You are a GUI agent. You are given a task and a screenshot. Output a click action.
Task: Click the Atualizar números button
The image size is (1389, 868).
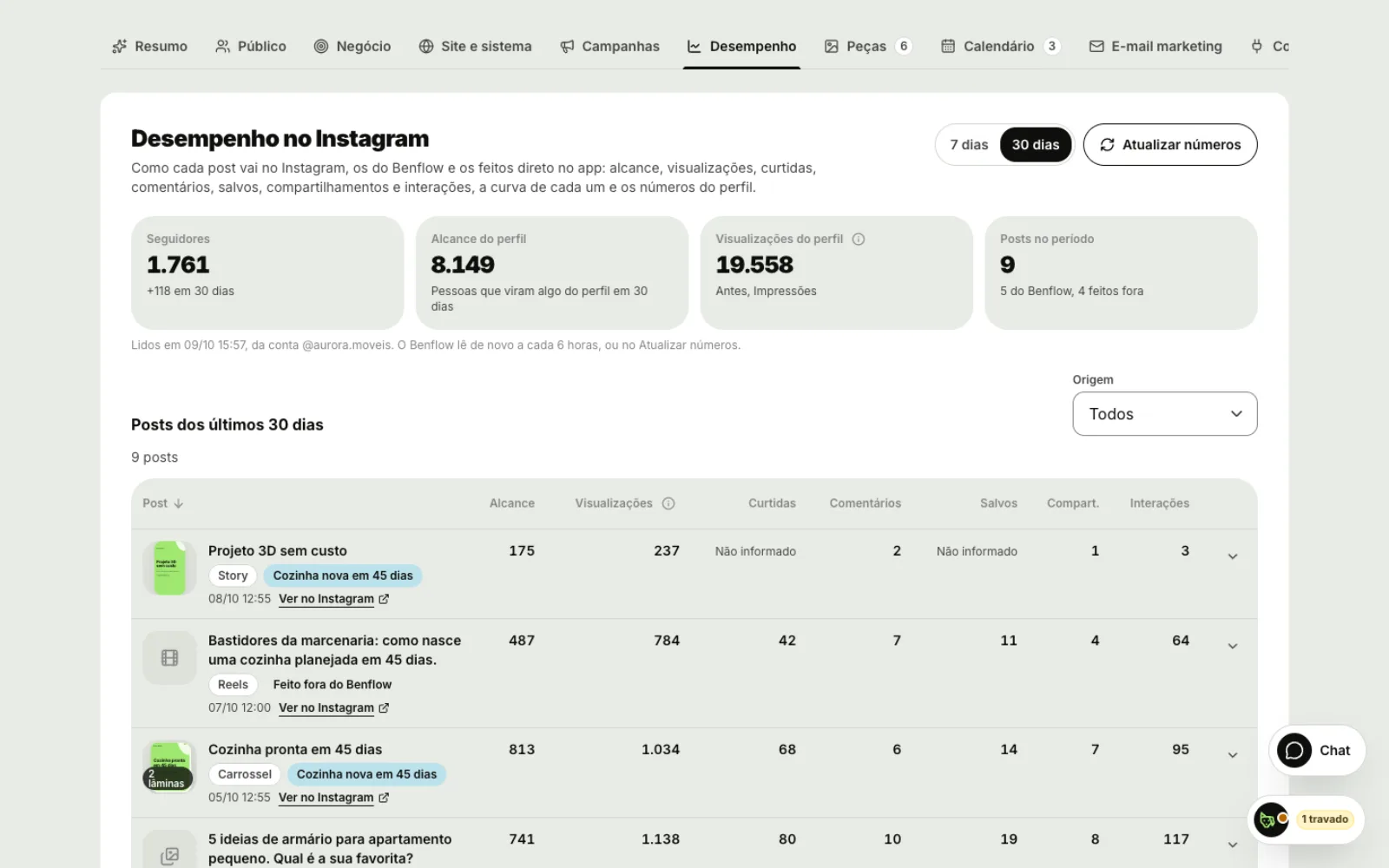[1170, 145]
